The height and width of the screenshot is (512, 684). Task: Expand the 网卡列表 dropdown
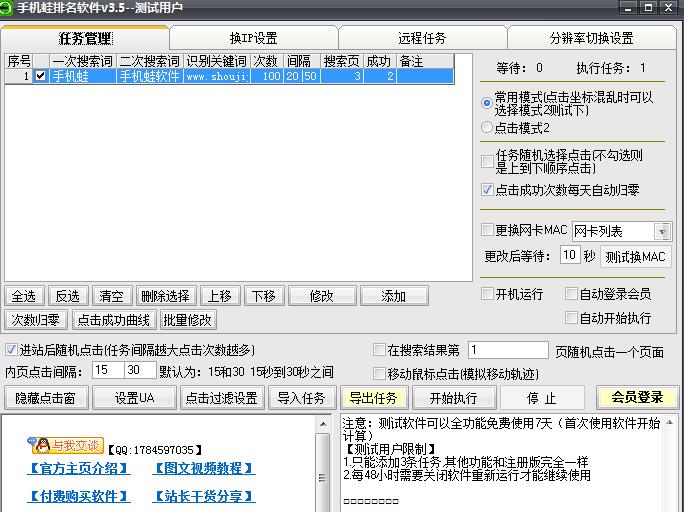[663, 231]
